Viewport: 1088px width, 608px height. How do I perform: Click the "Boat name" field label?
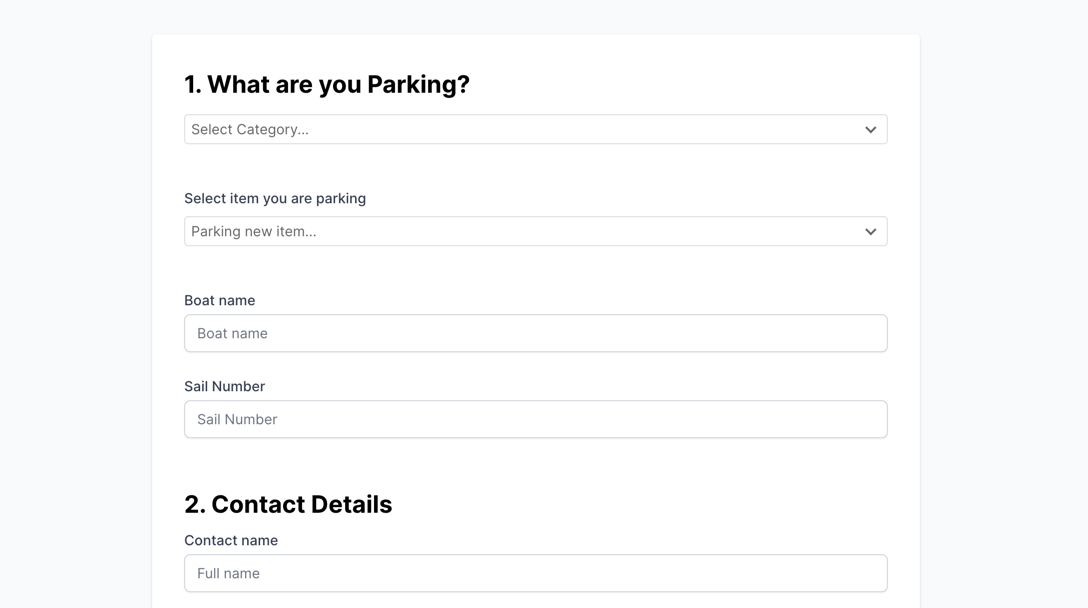click(x=219, y=300)
